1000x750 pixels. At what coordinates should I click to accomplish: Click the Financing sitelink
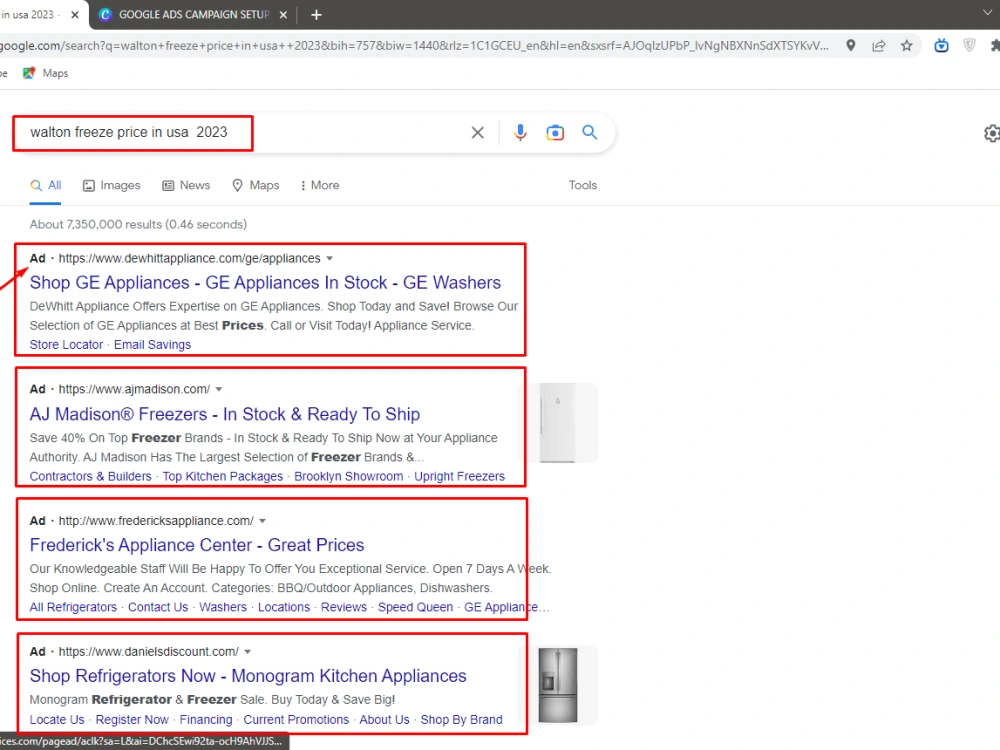tap(206, 720)
